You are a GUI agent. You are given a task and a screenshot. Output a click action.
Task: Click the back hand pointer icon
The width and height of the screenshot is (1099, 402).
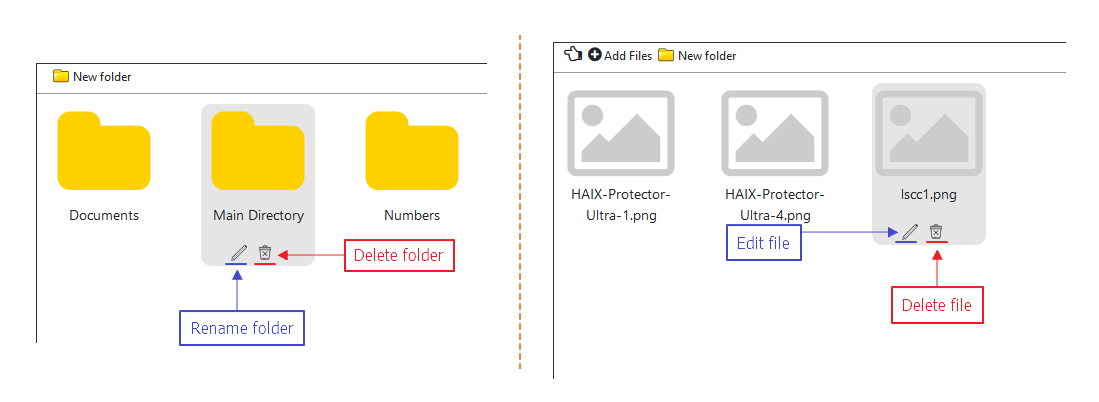click(573, 55)
